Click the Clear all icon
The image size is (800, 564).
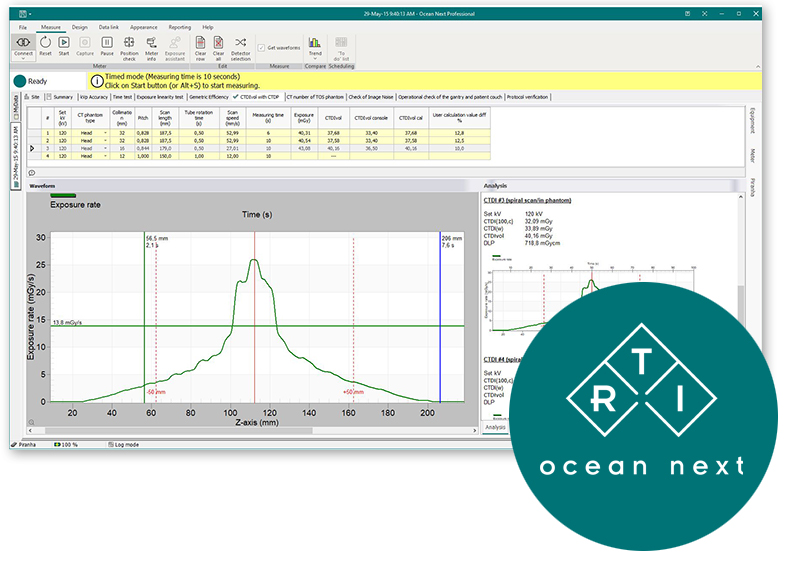tap(218, 42)
